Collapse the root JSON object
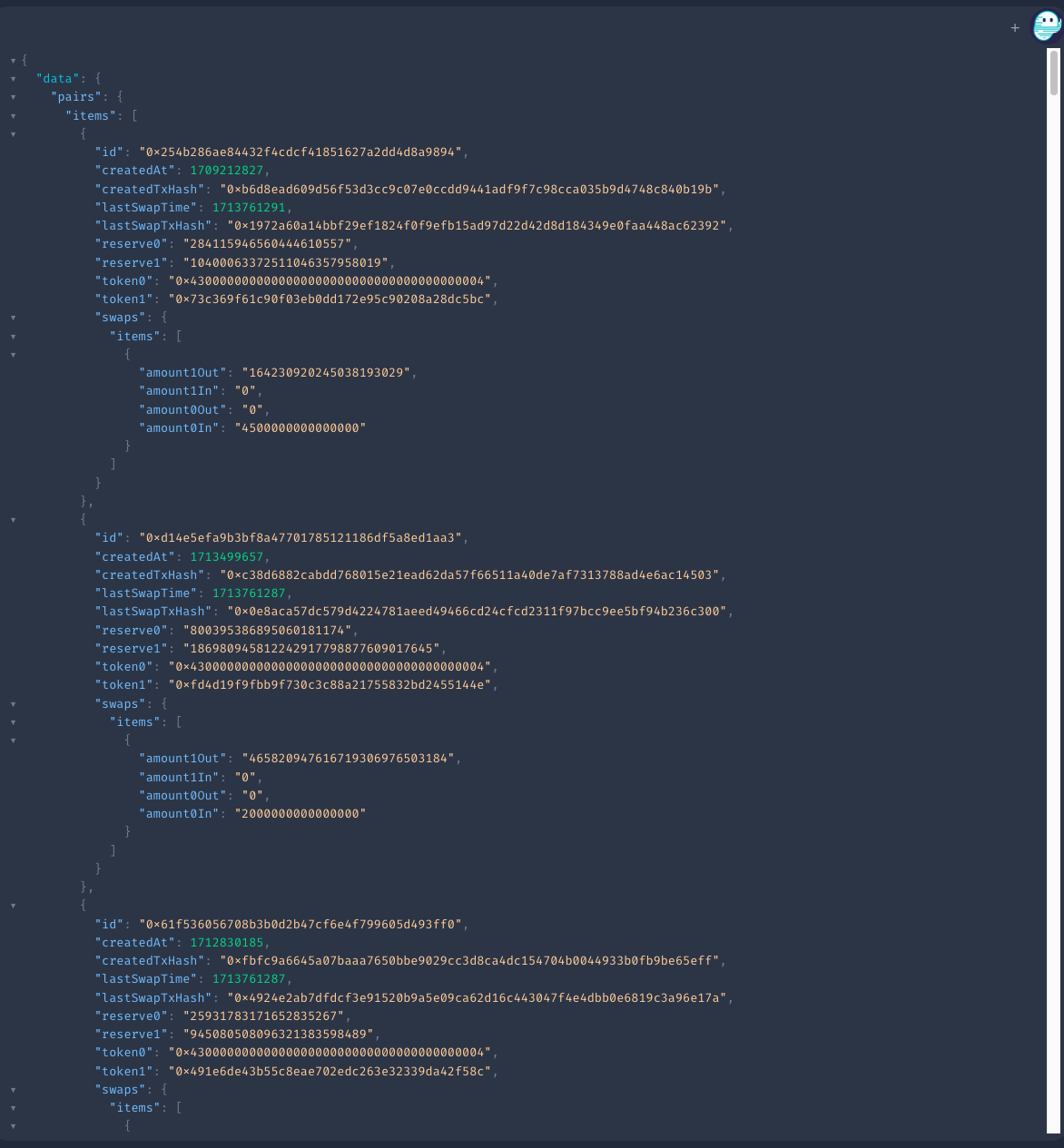 pyautogui.click(x=13, y=59)
